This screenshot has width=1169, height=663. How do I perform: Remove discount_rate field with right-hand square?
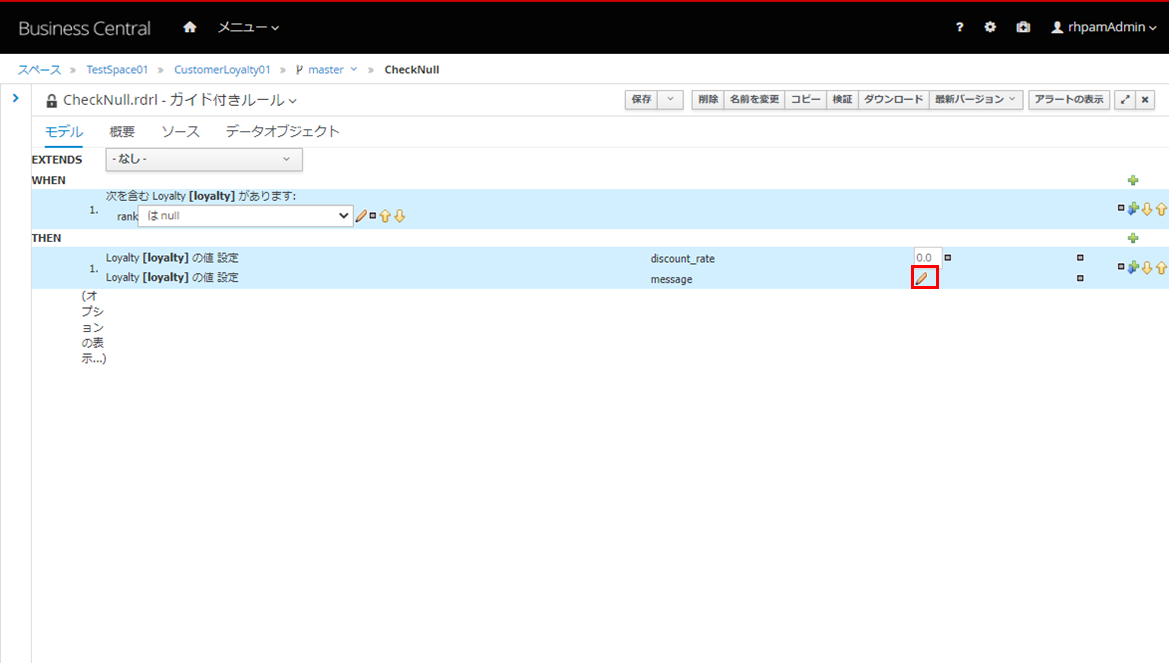pos(1080,257)
